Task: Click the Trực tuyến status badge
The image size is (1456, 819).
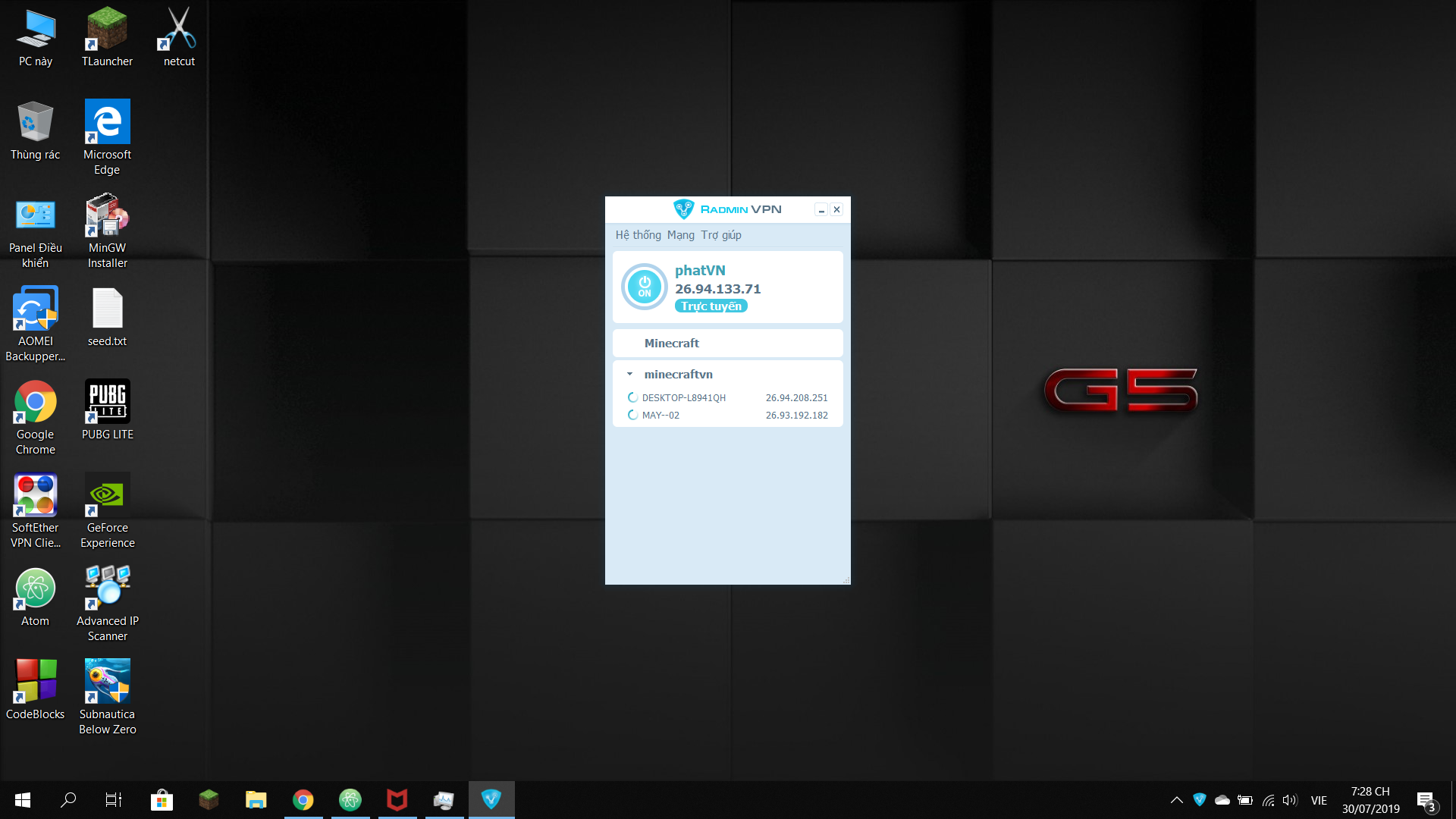Action: coord(711,306)
